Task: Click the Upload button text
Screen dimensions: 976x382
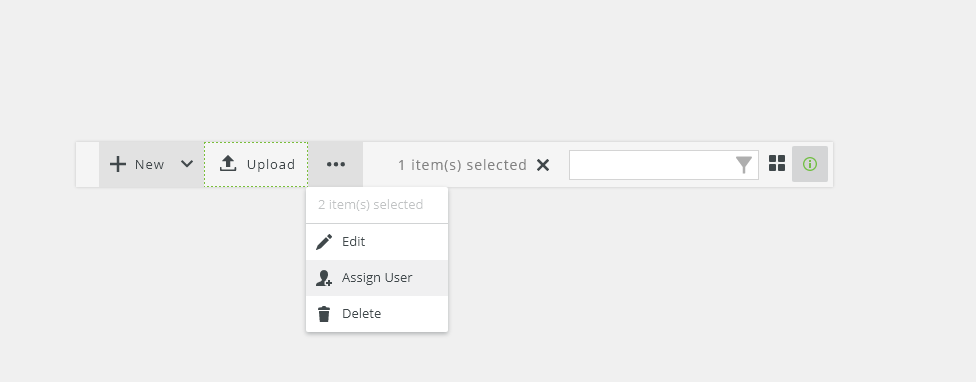Action: pyautogui.click(x=271, y=165)
